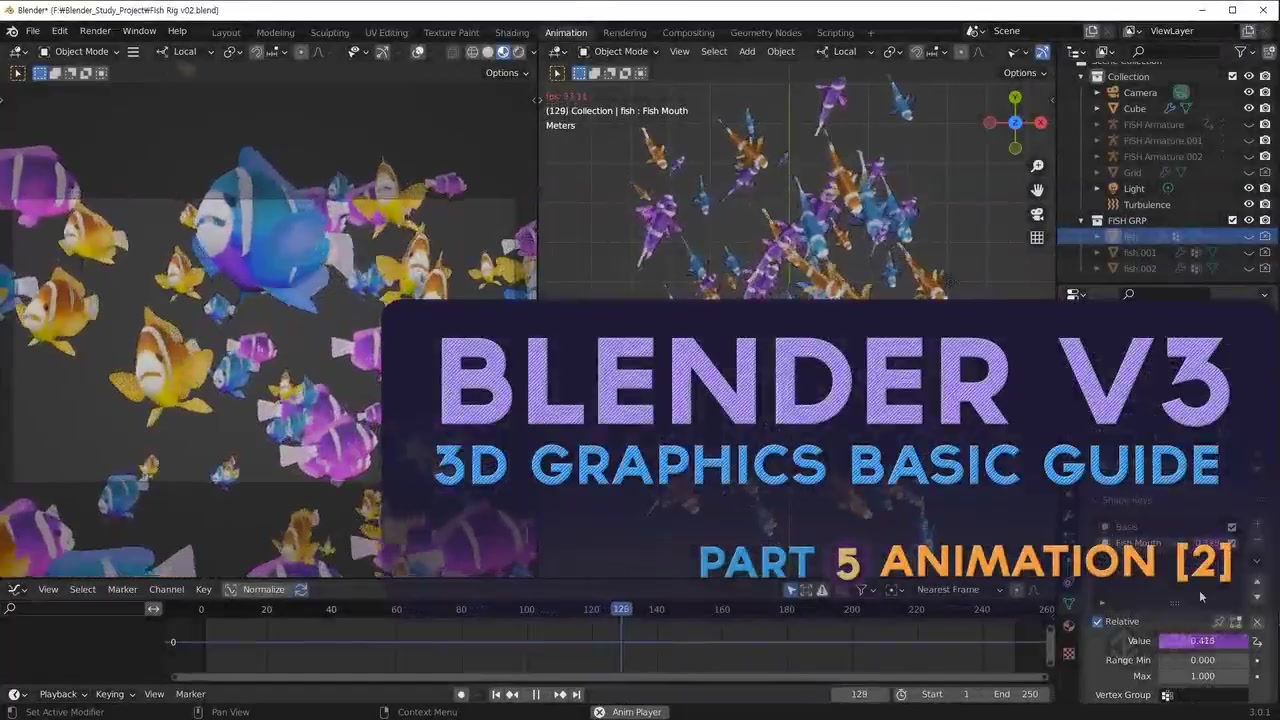The width and height of the screenshot is (1280, 720).
Task: Open the outliner filter funnel
Action: (1240, 52)
